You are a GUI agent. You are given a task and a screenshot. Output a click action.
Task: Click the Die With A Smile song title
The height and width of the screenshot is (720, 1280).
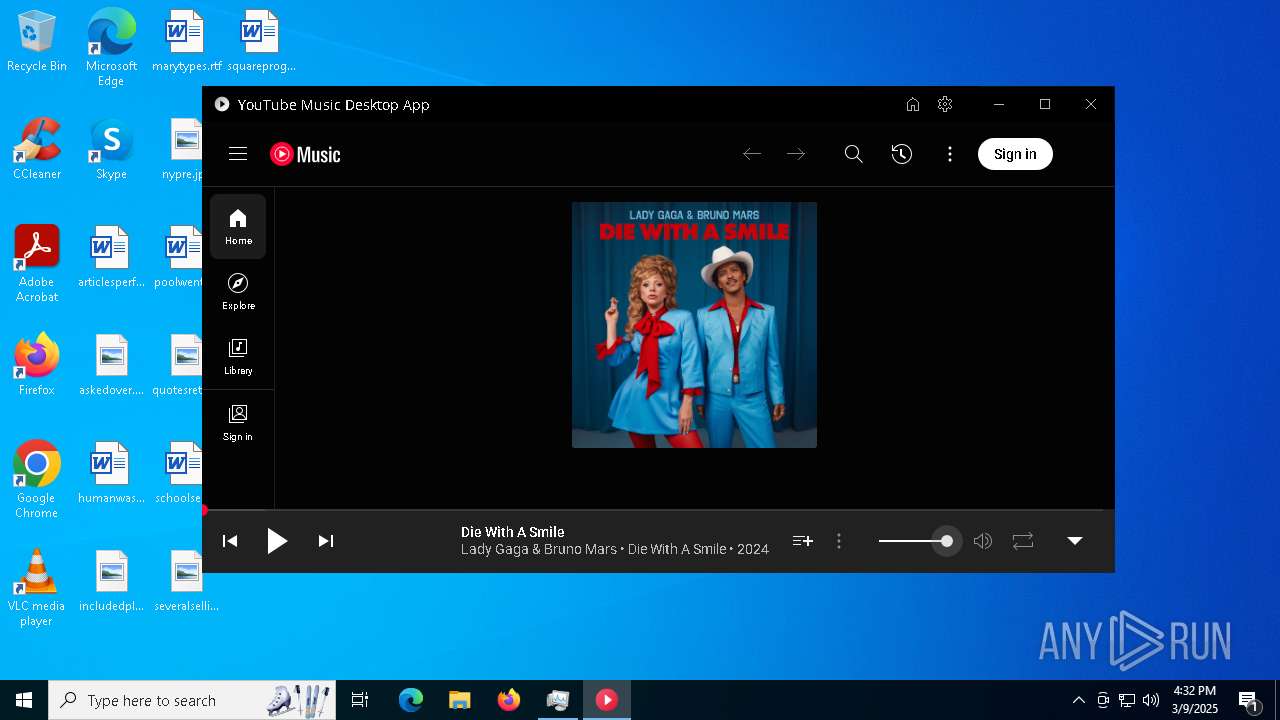(x=512, y=532)
